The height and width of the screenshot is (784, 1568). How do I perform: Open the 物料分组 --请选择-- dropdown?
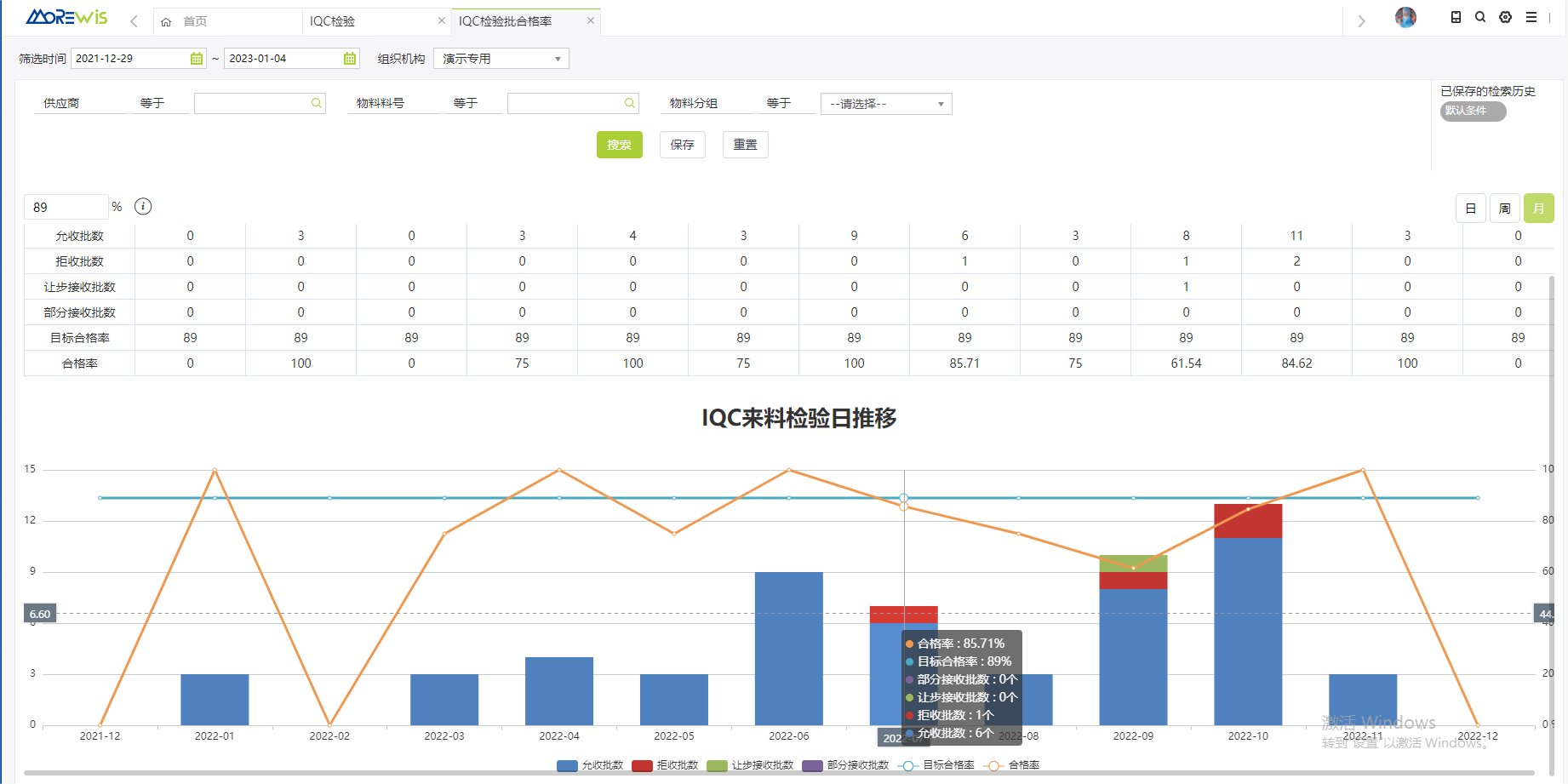pos(885,104)
